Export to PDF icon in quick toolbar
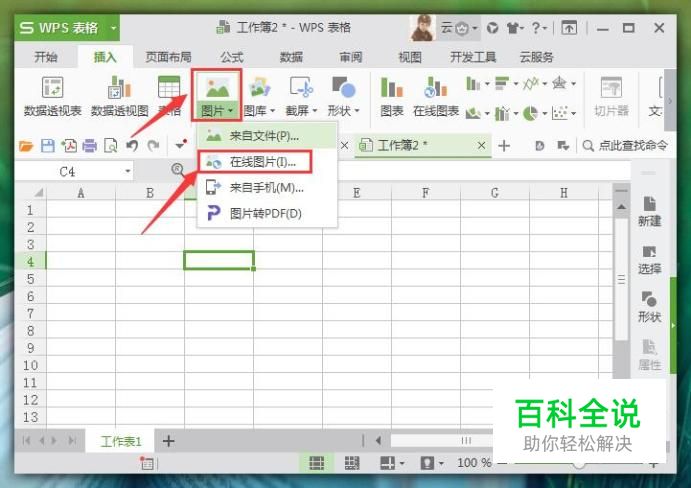 click(x=69, y=145)
